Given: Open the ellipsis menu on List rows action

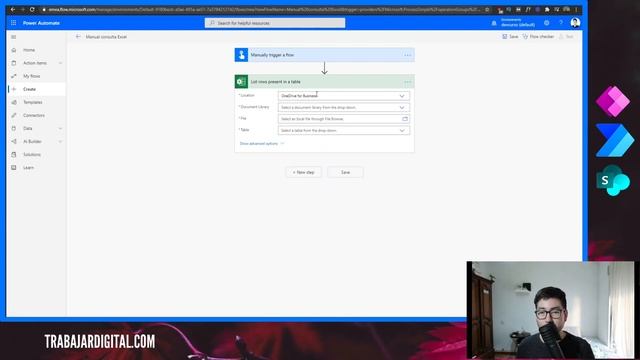Looking at the screenshot, I should tap(407, 82).
